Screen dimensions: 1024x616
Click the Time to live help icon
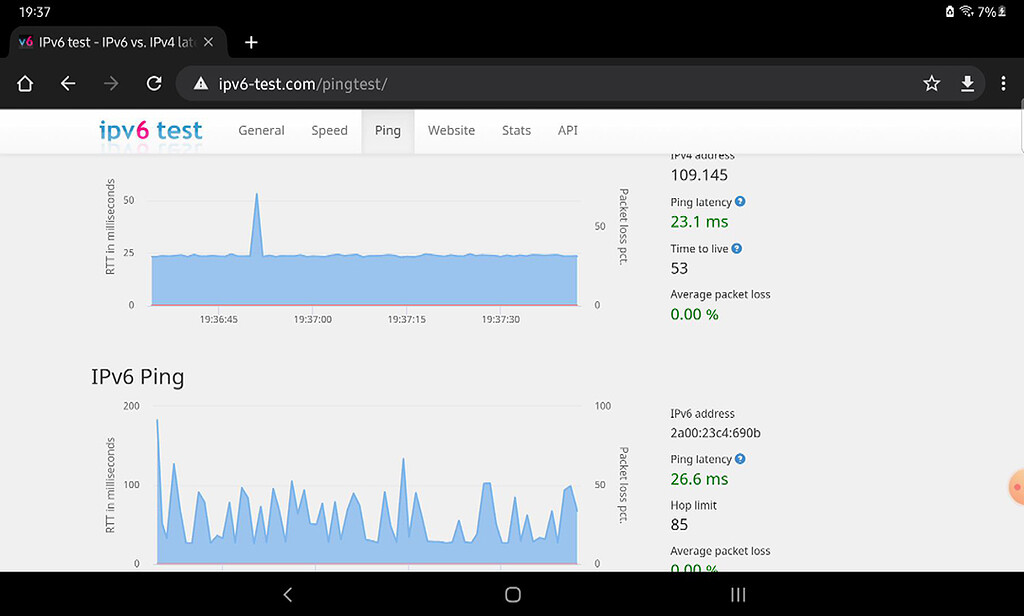(737, 248)
